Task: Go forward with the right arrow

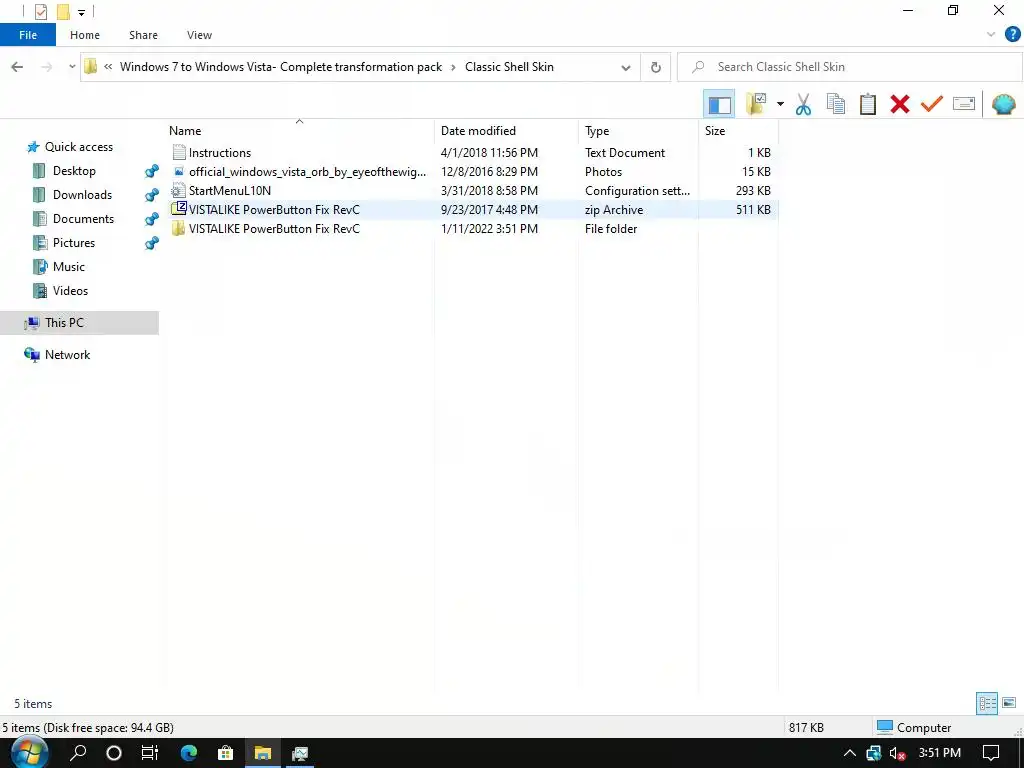Action: click(x=46, y=67)
